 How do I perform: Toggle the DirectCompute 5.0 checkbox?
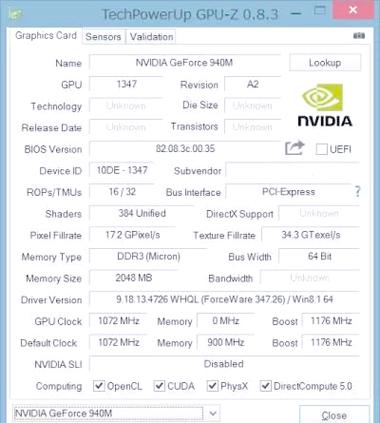coord(265,386)
